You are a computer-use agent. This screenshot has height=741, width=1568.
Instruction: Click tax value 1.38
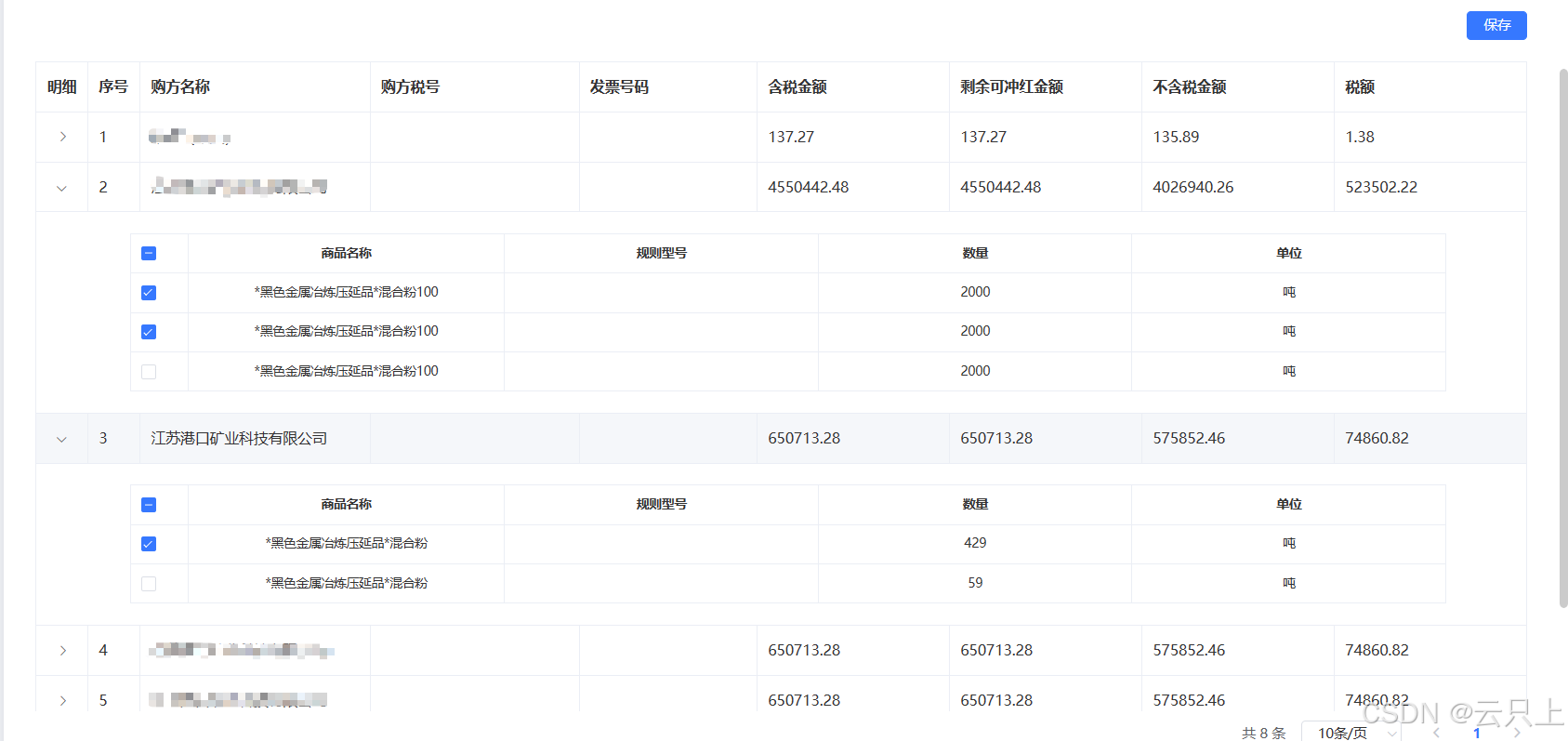(1360, 137)
